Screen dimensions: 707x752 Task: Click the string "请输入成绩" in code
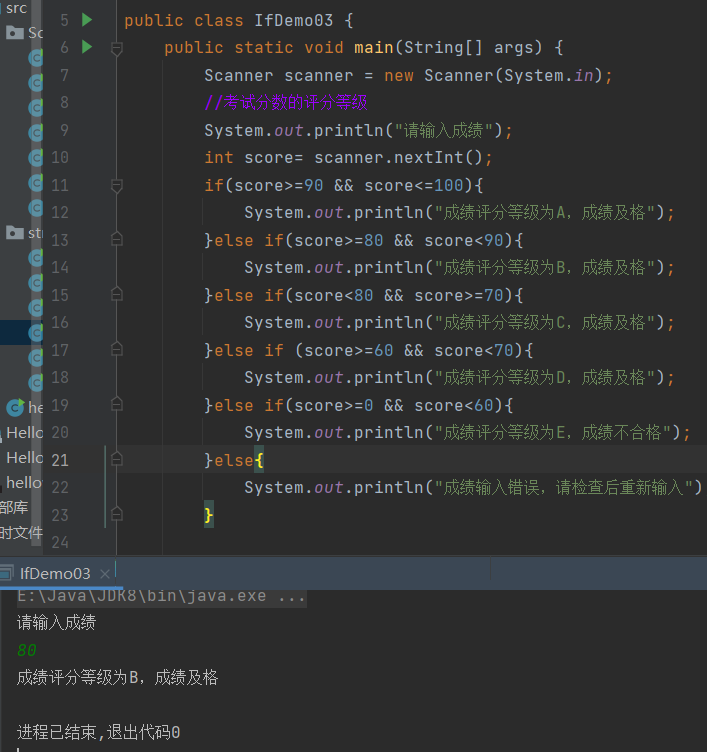coord(444,130)
